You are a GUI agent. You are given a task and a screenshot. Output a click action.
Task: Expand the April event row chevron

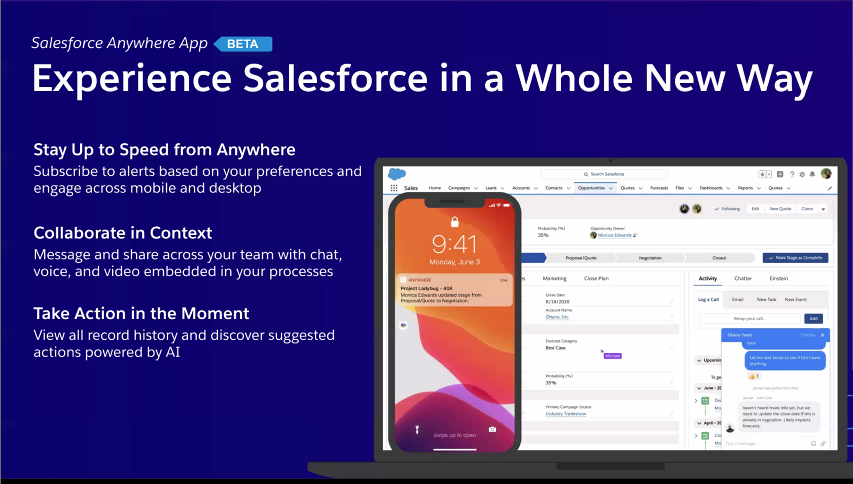(696, 436)
